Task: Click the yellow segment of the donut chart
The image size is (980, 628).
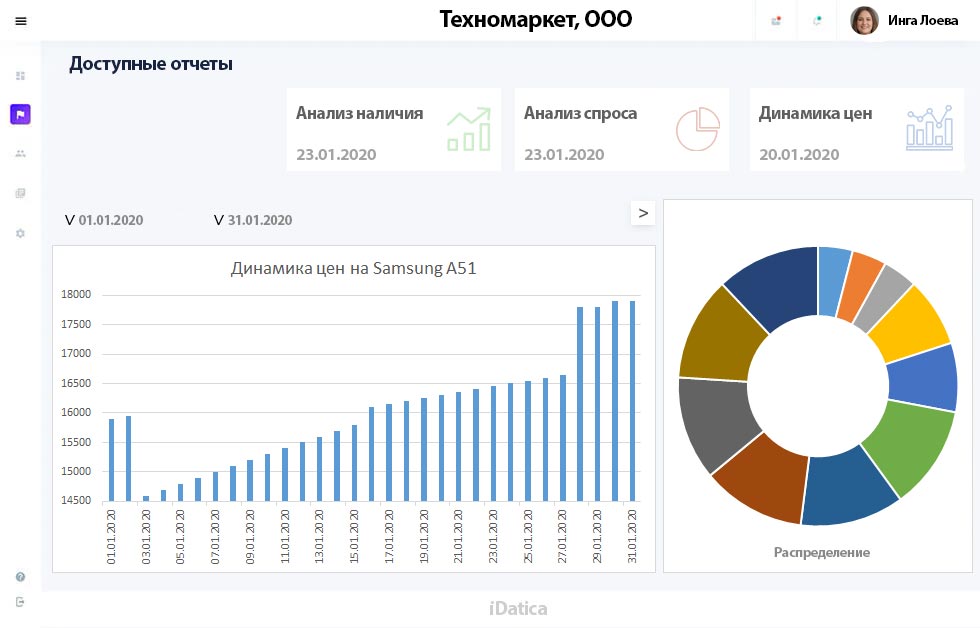Action: pos(910,323)
